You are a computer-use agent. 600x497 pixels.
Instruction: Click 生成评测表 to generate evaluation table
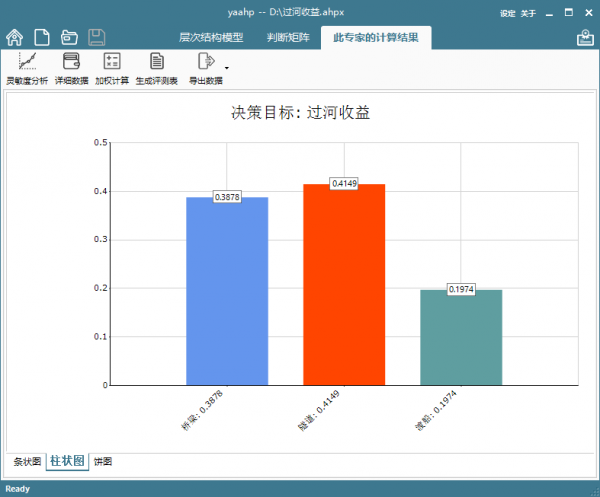156,69
